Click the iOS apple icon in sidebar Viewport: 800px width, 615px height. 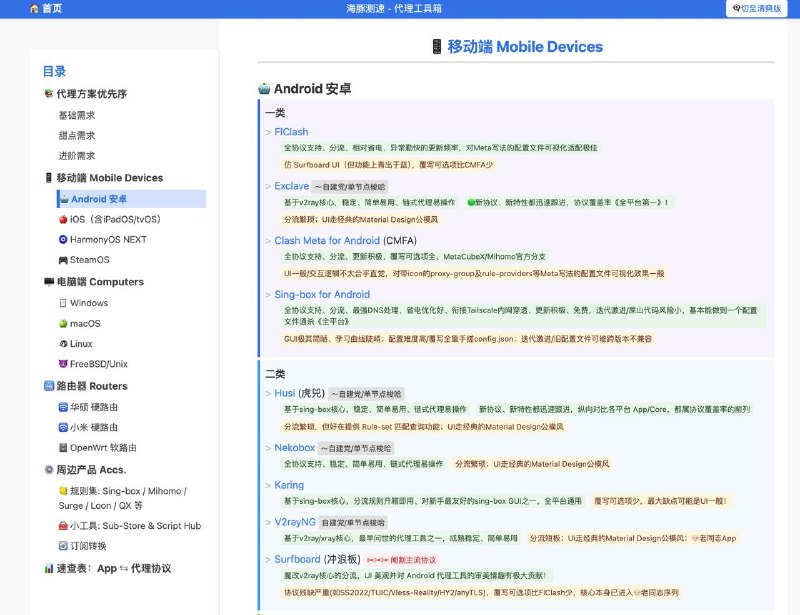pyautogui.click(x=64, y=219)
